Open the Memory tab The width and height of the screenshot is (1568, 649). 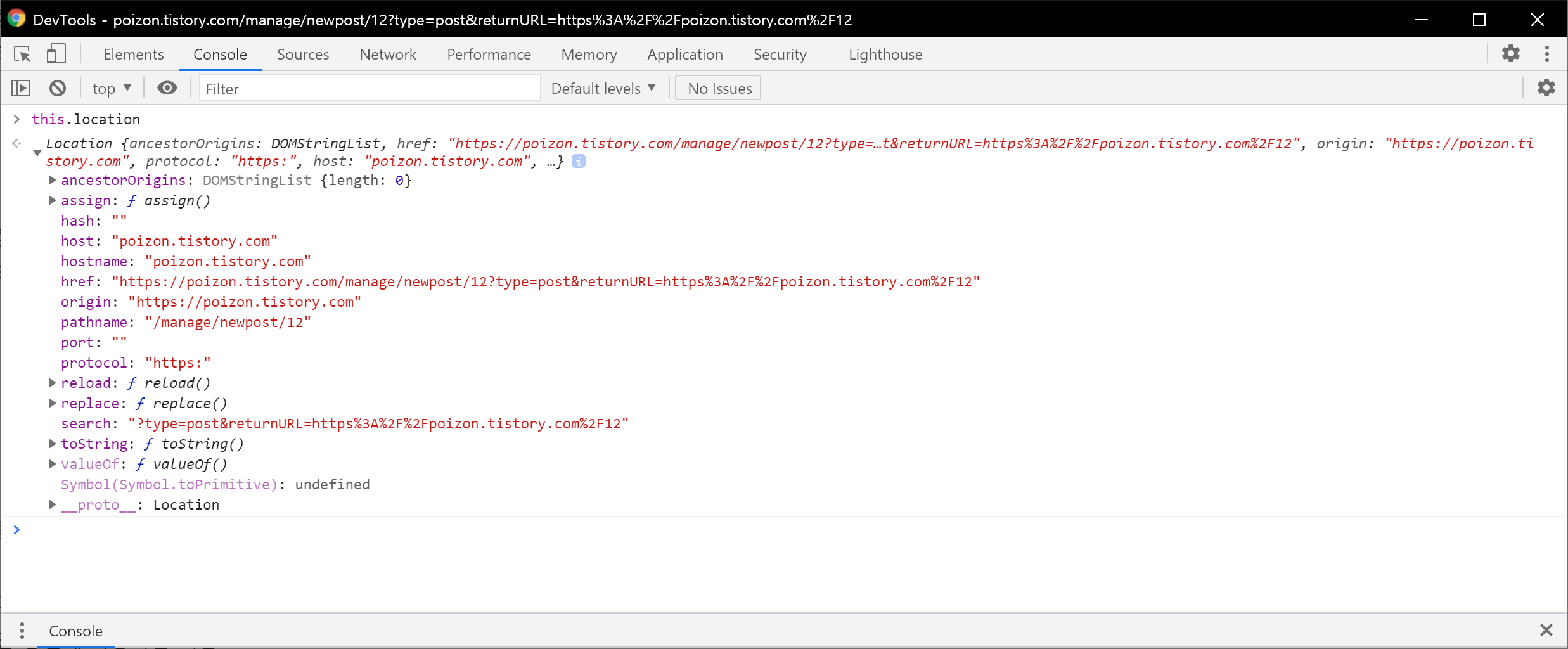click(589, 55)
